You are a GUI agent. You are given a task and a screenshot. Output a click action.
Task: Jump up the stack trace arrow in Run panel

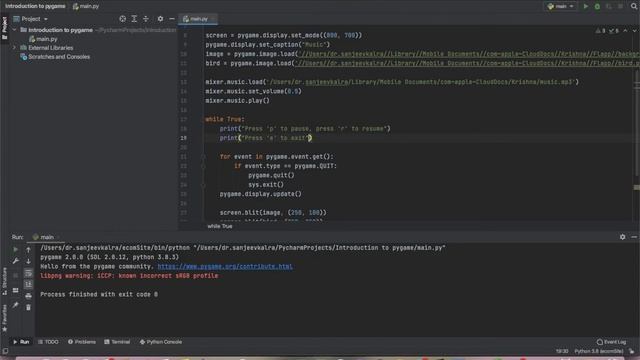pos(28,249)
